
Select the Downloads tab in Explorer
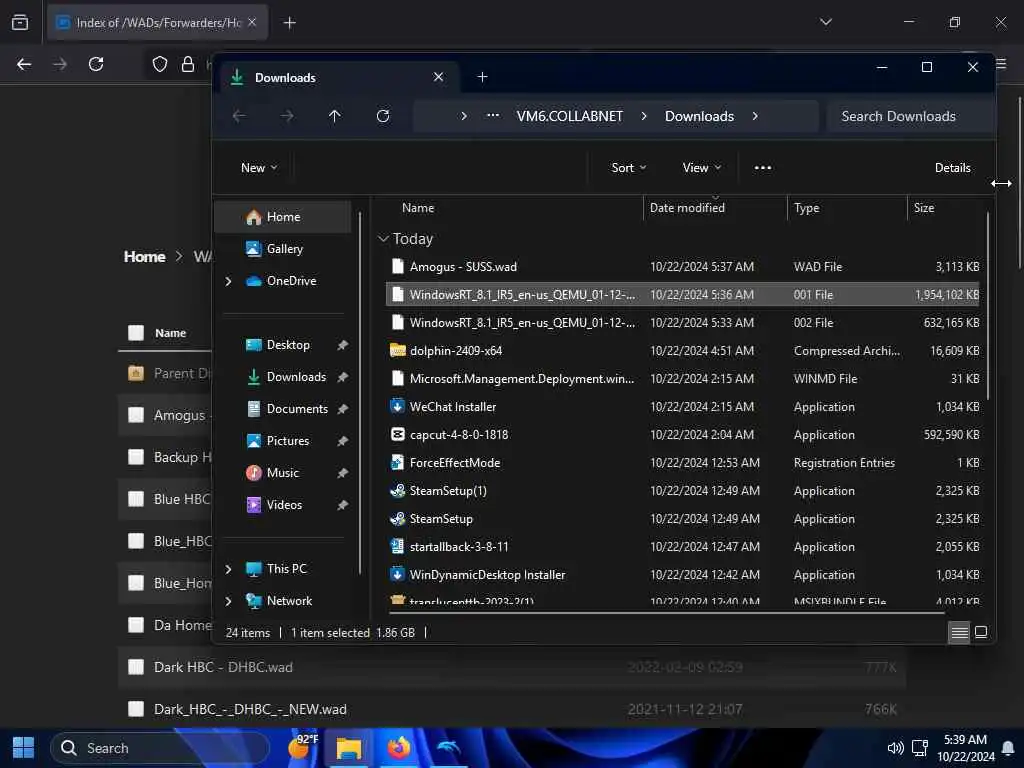point(338,78)
